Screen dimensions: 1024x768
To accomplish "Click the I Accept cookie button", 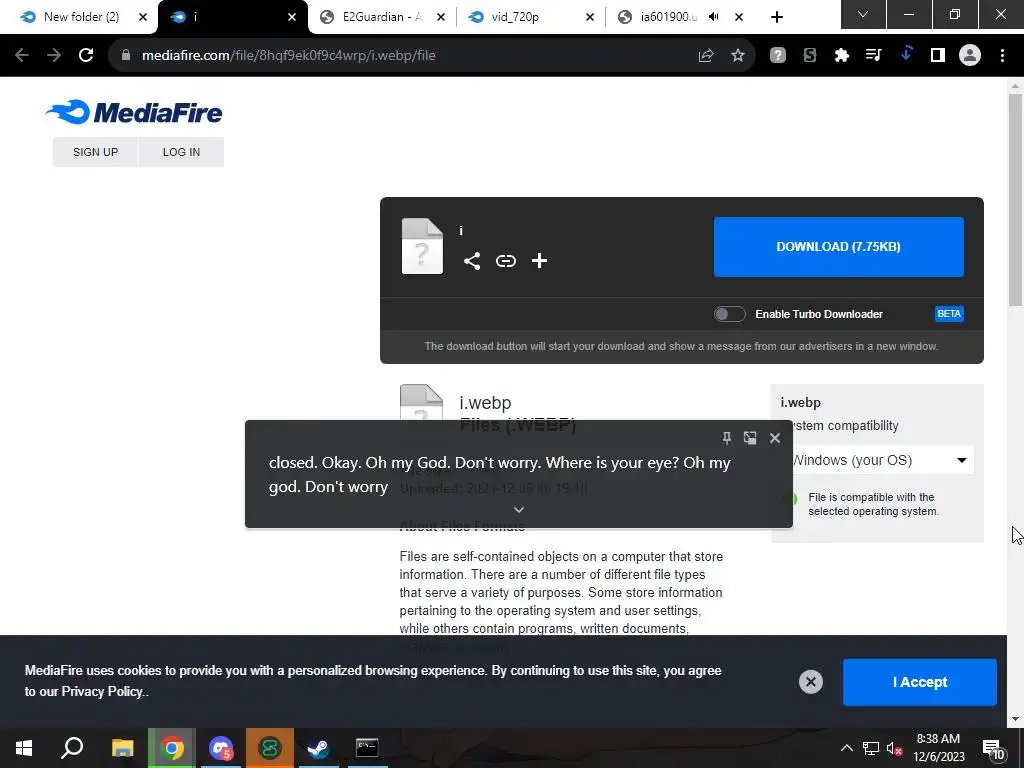I will coord(920,682).
